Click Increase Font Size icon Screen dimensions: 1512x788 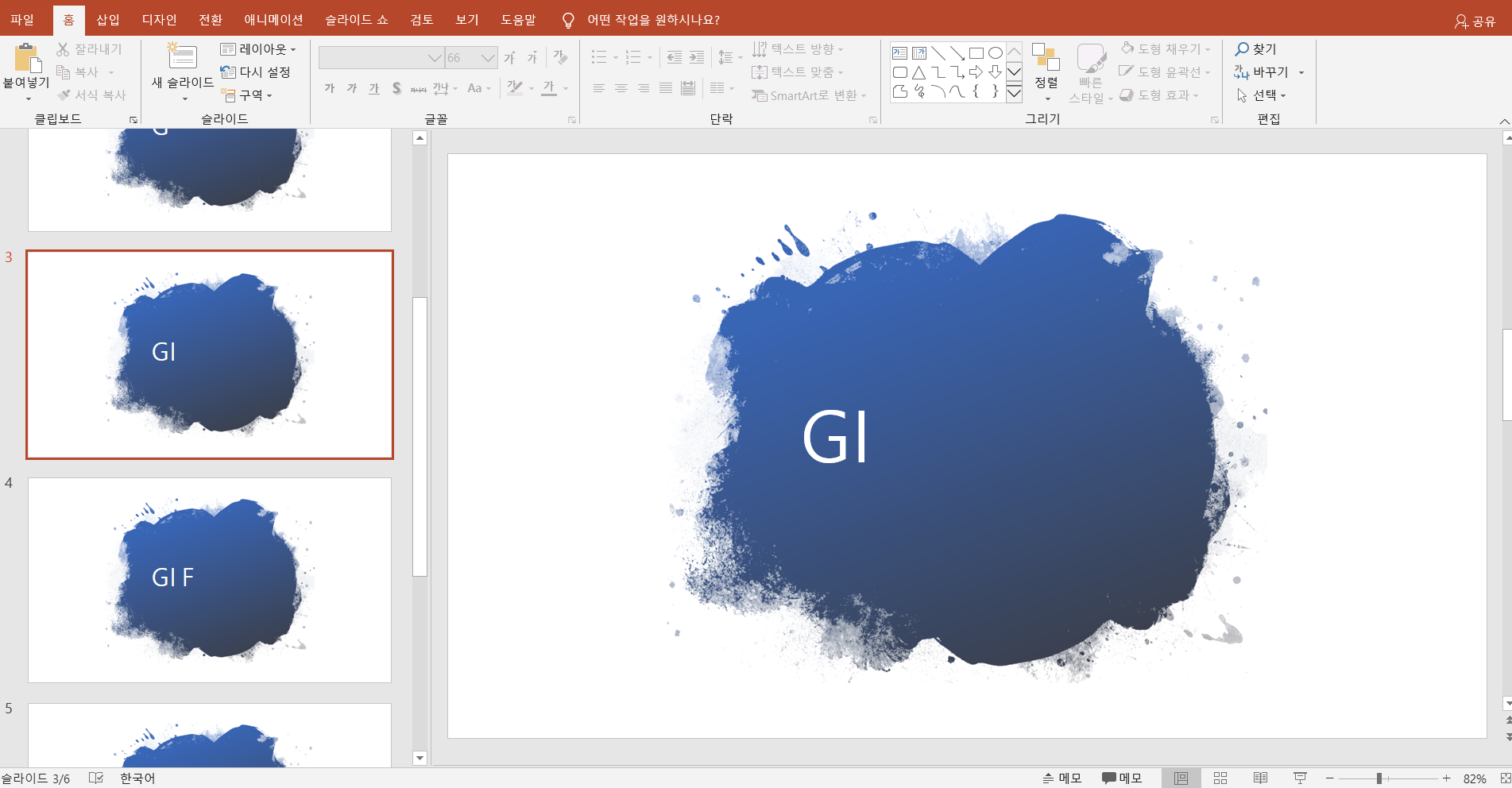[x=510, y=58]
